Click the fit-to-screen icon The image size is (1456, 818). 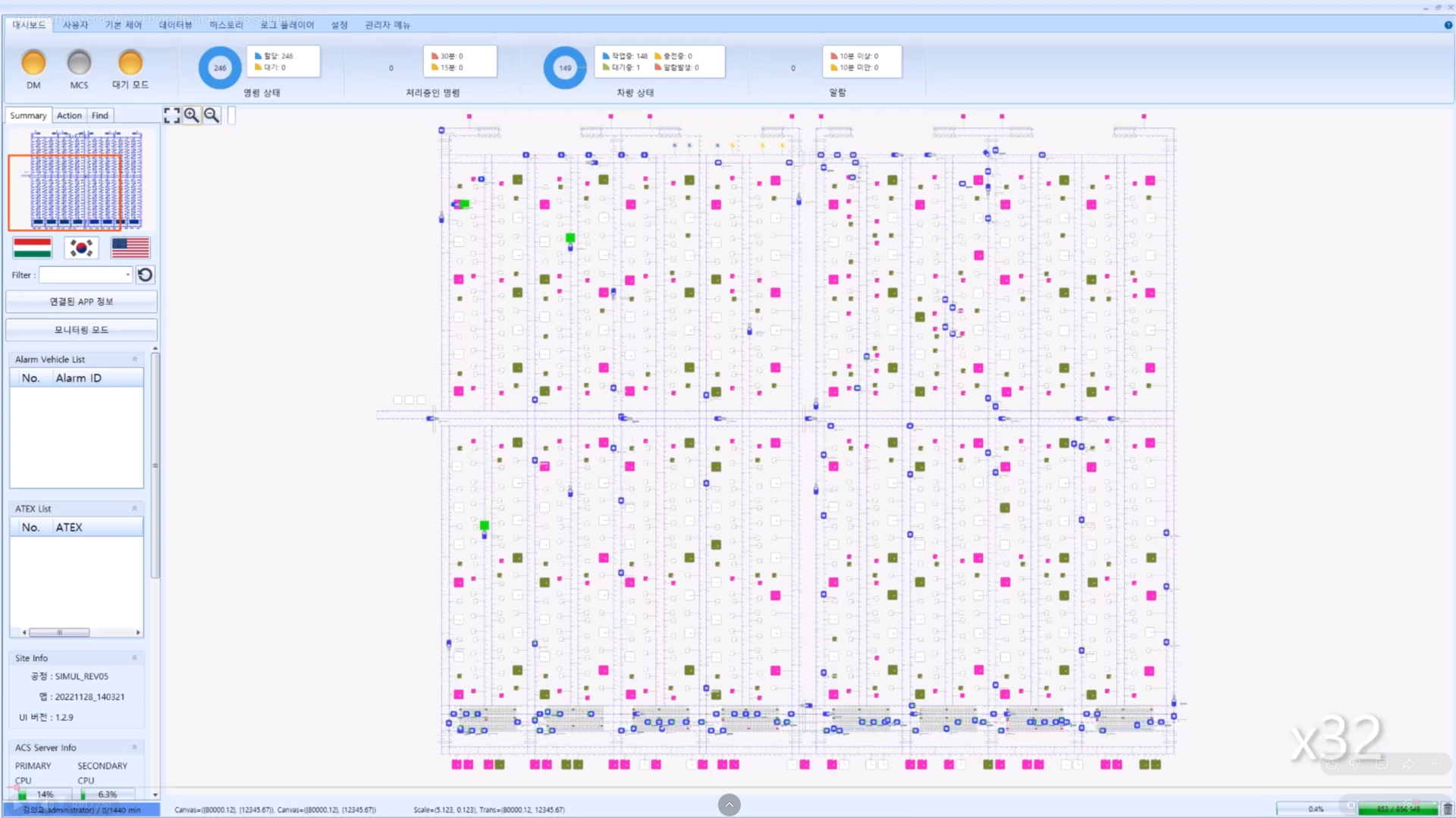click(x=172, y=115)
